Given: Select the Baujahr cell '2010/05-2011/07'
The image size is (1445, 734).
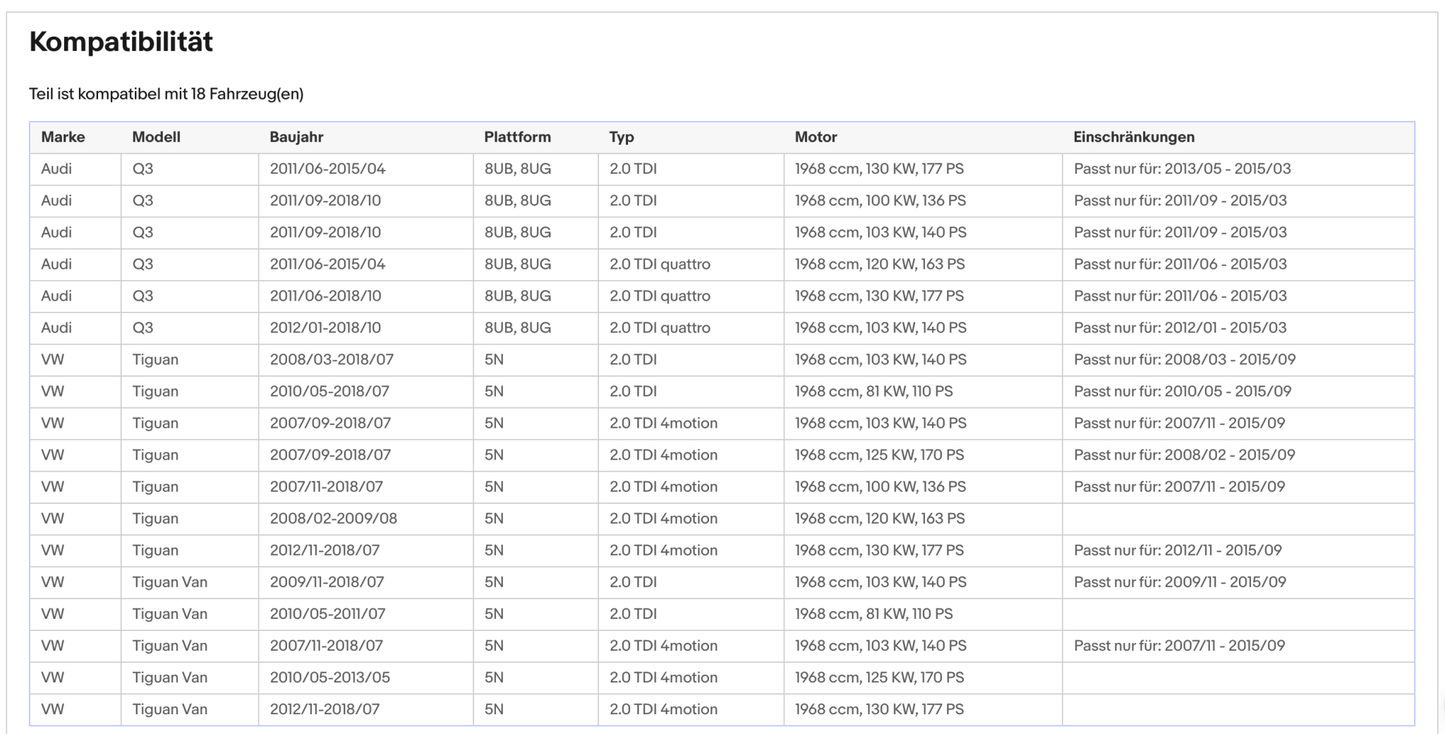Looking at the screenshot, I should (x=327, y=614).
